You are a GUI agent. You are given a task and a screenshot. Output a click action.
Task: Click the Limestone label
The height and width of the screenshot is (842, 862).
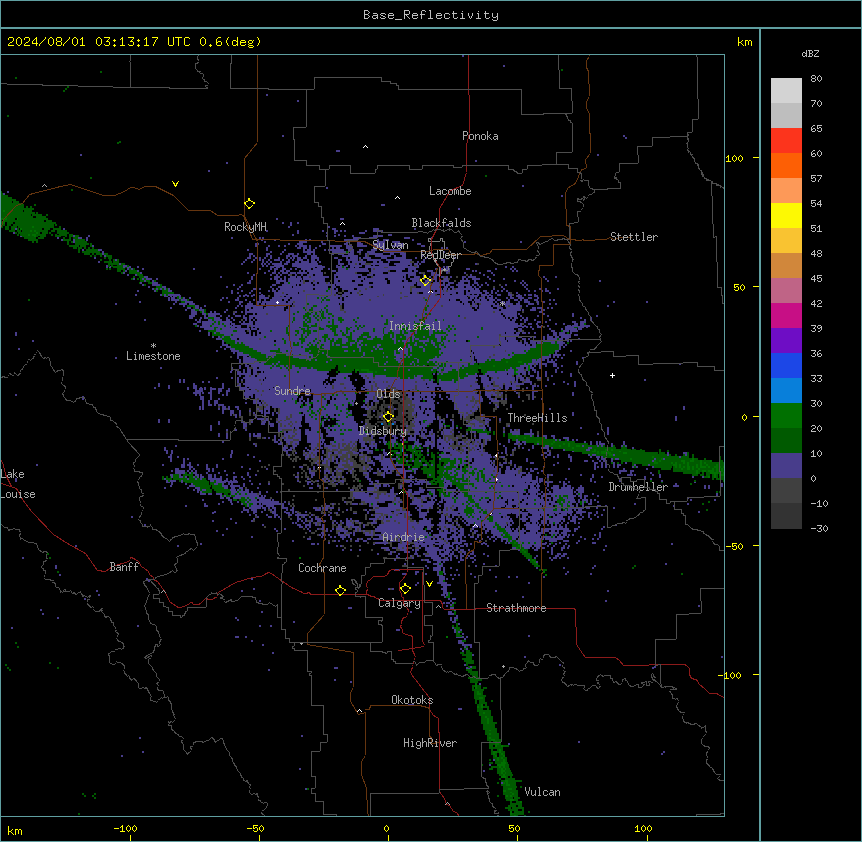[153, 356]
